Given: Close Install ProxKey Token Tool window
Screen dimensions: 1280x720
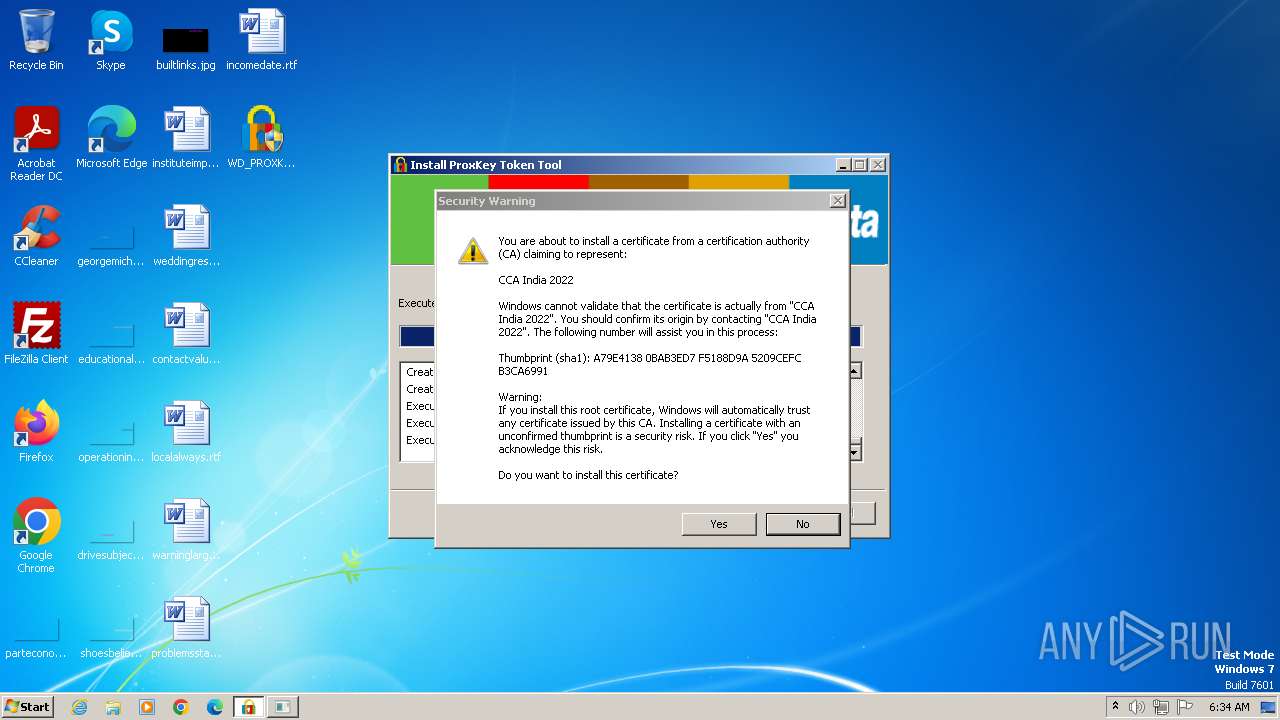Looking at the screenshot, I should (x=878, y=165).
